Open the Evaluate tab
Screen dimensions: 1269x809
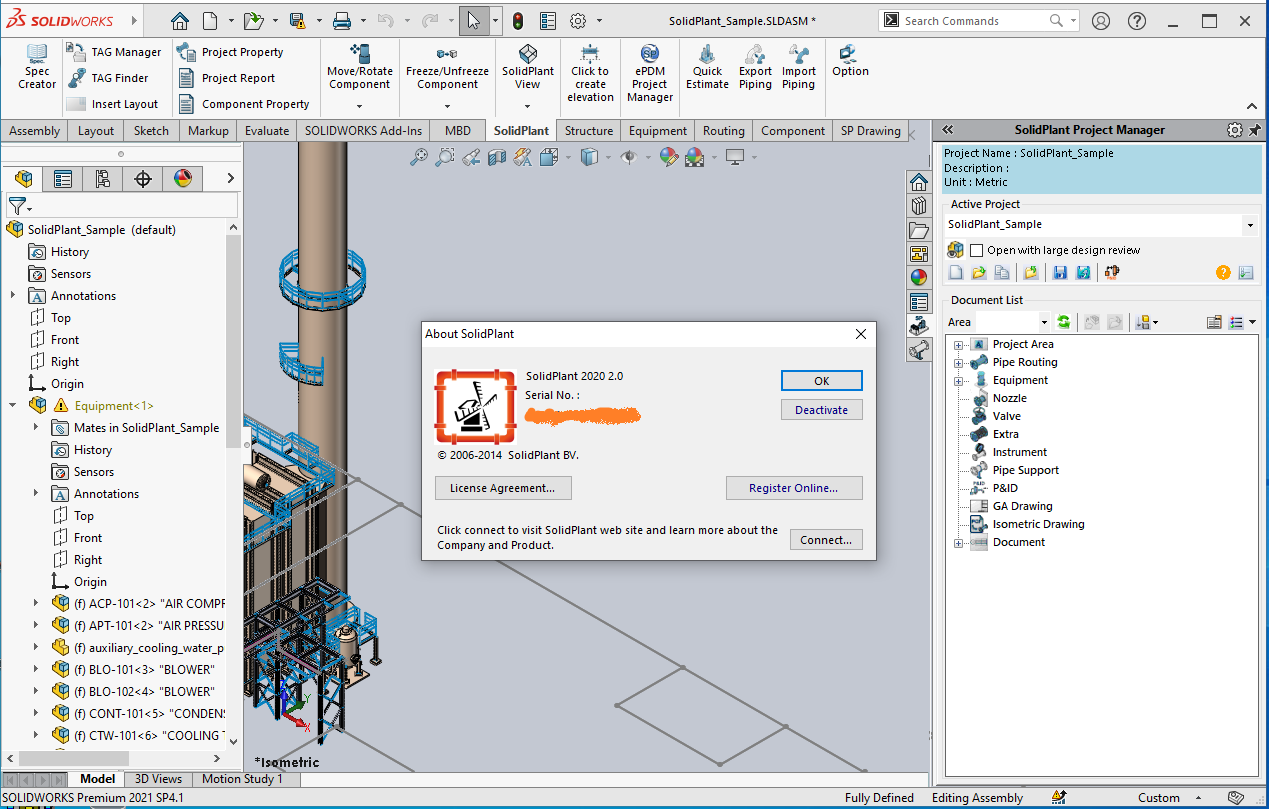267,131
